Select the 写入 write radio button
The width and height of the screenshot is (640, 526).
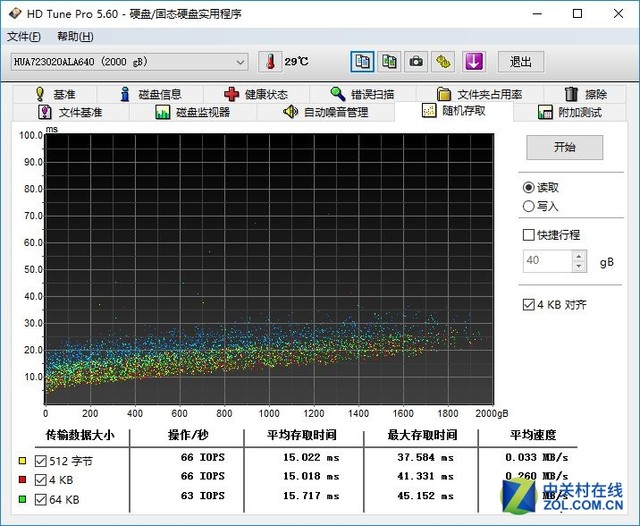pyautogui.click(x=528, y=206)
